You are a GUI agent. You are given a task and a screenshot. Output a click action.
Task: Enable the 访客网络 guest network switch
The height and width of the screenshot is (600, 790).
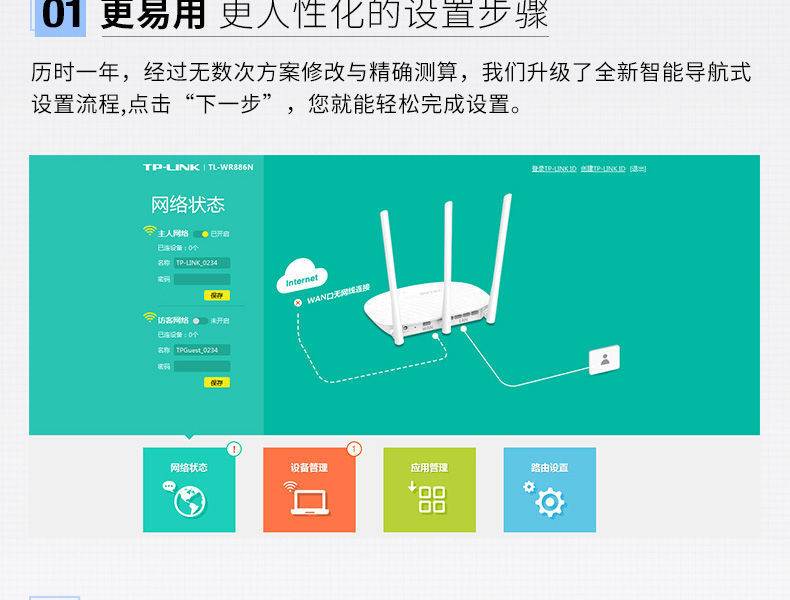pyautogui.click(x=200, y=321)
